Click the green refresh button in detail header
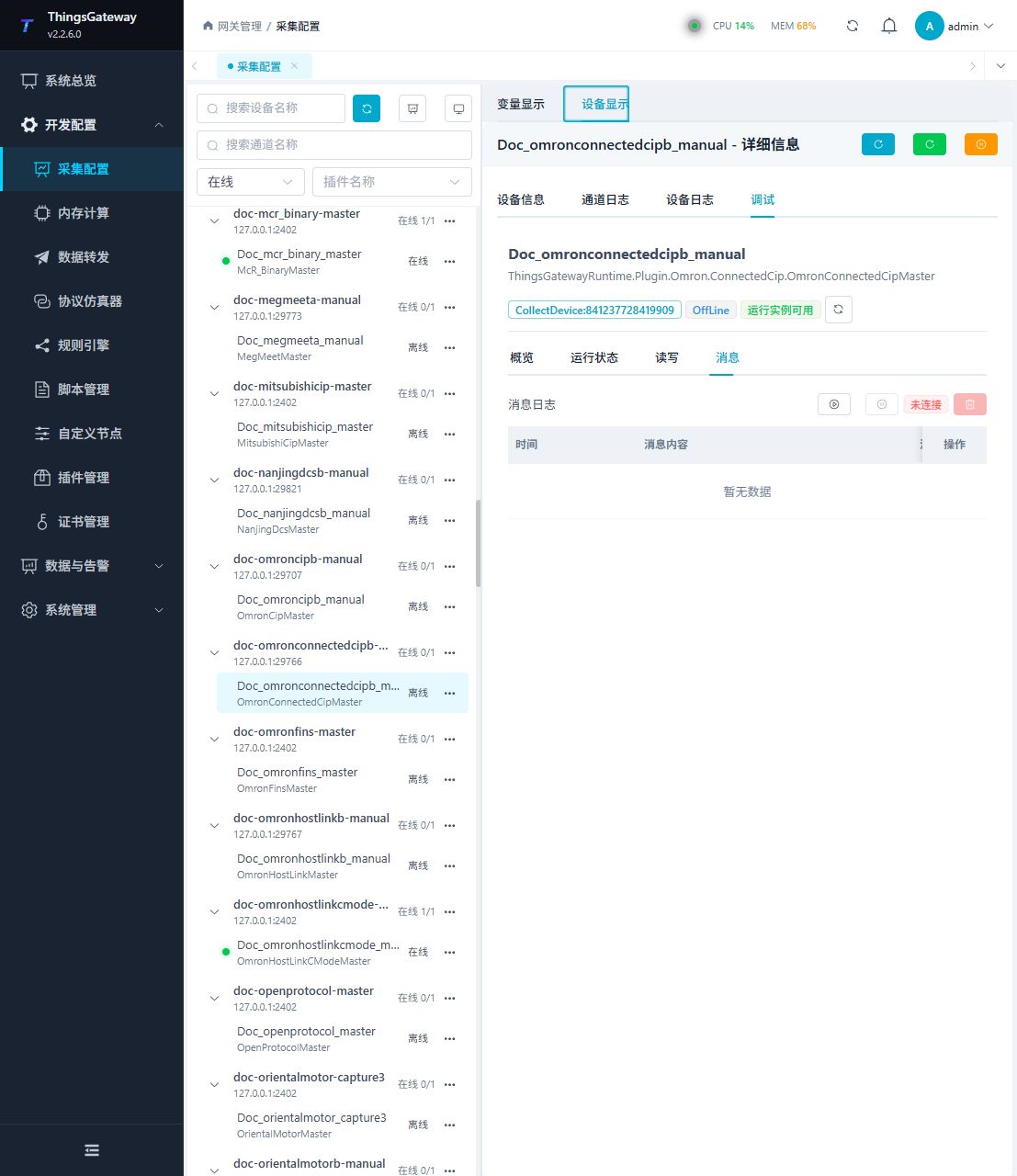This screenshot has height=1176, width=1017. click(930, 144)
